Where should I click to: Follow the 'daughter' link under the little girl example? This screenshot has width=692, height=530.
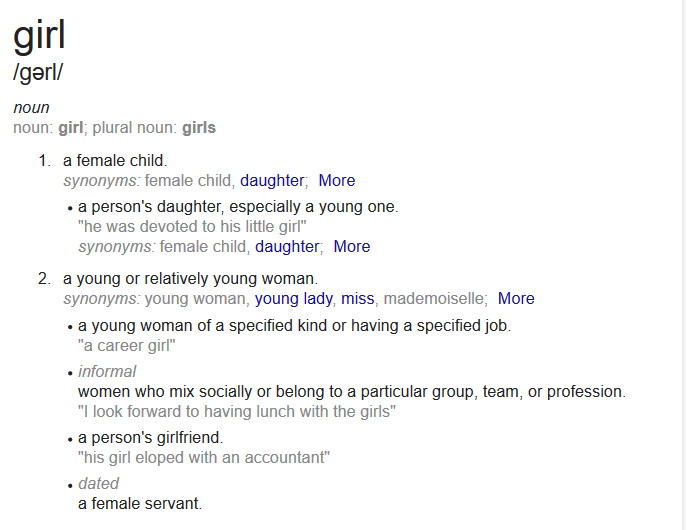click(287, 247)
